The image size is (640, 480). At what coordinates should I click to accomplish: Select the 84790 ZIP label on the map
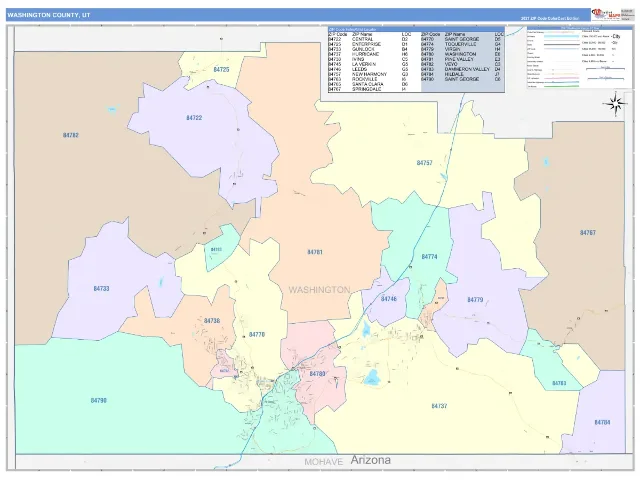pyautogui.click(x=98, y=400)
